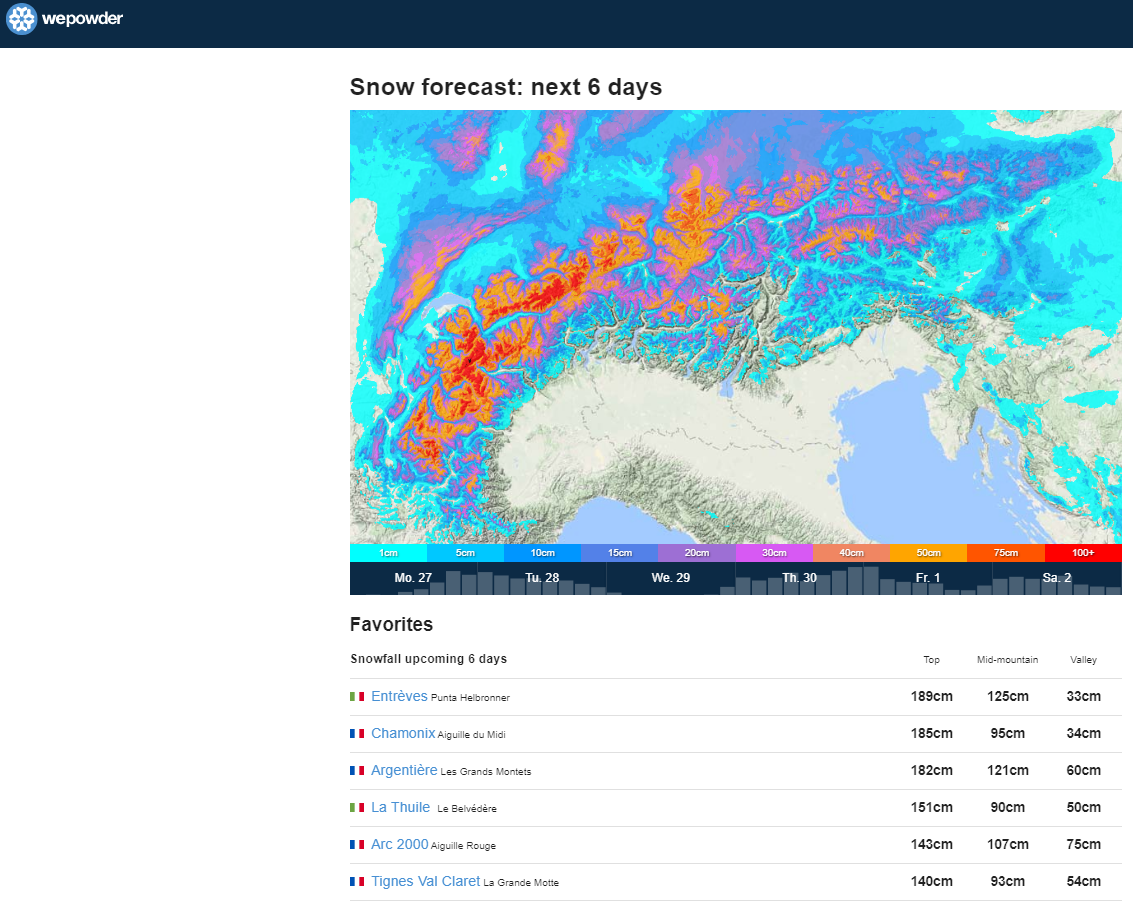Click the French flag beside Argentière
Screen dimensions: 1133x910
pos(357,770)
